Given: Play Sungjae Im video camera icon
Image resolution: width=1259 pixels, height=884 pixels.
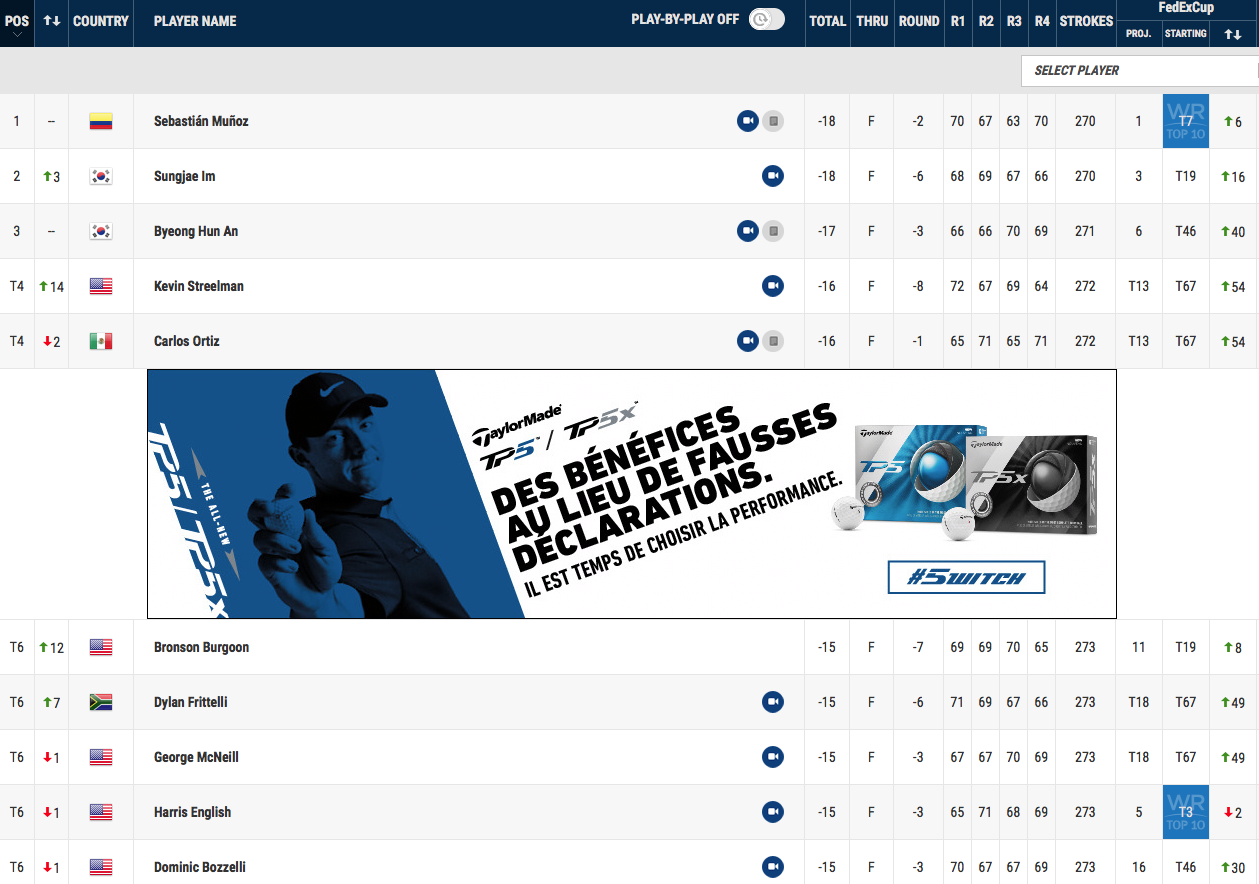Looking at the screenshot, I should point(773,176).
